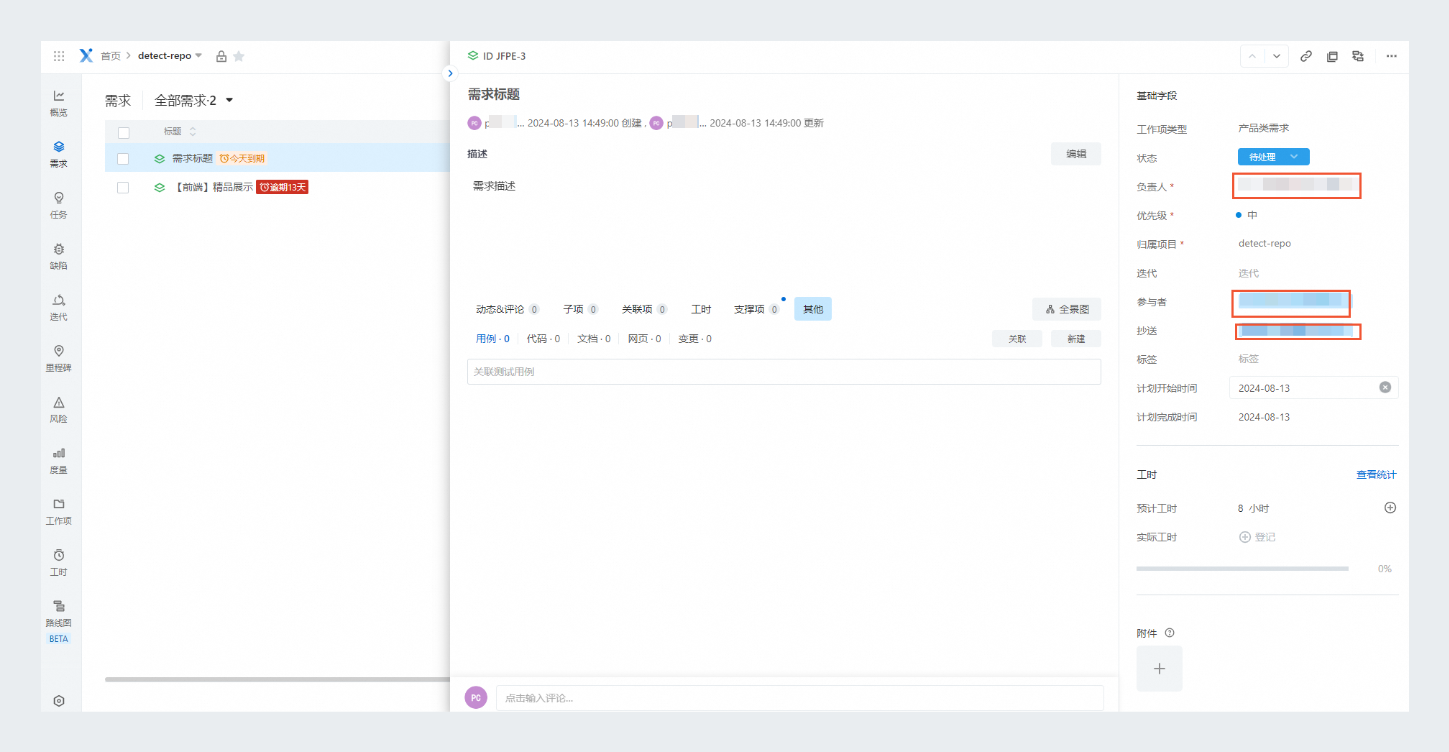Star the detect-repo project

(x=239, y=56)
